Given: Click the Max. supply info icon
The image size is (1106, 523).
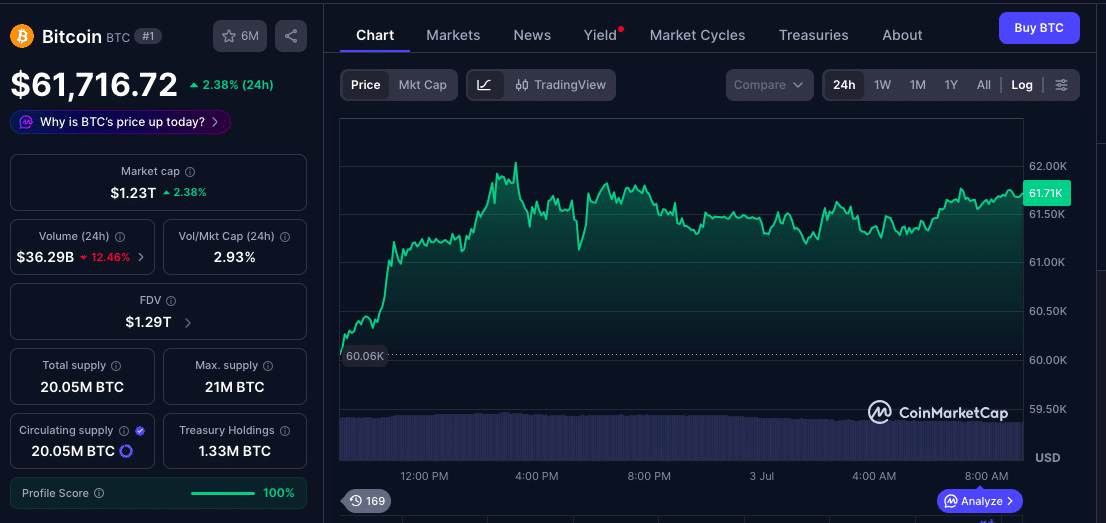Looking at the screenshot, I should pyautogui.click(x=269, y=366).
